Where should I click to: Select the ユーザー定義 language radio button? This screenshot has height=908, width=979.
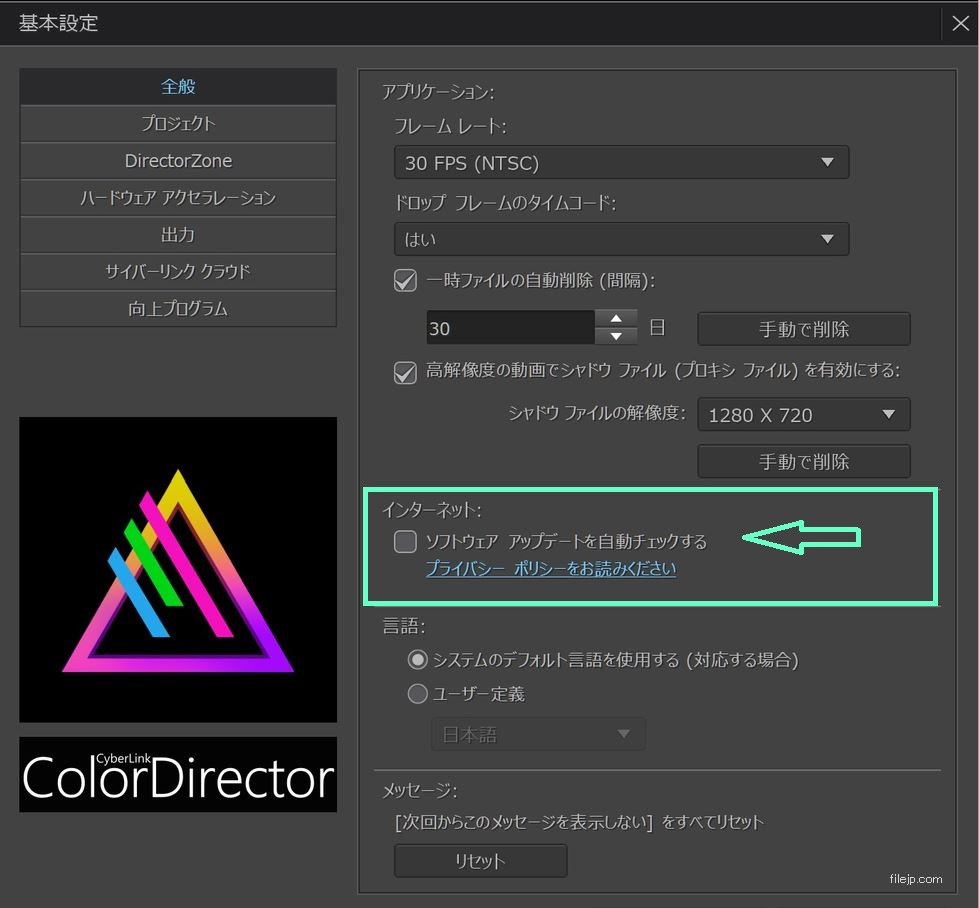417,693
